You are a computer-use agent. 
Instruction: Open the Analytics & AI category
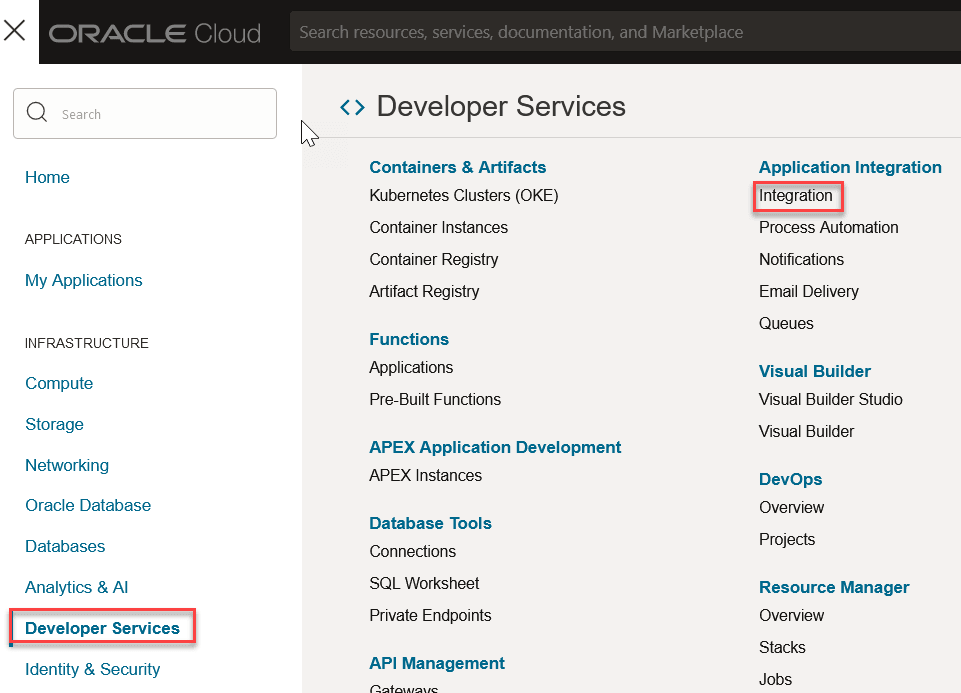point(77,587)
